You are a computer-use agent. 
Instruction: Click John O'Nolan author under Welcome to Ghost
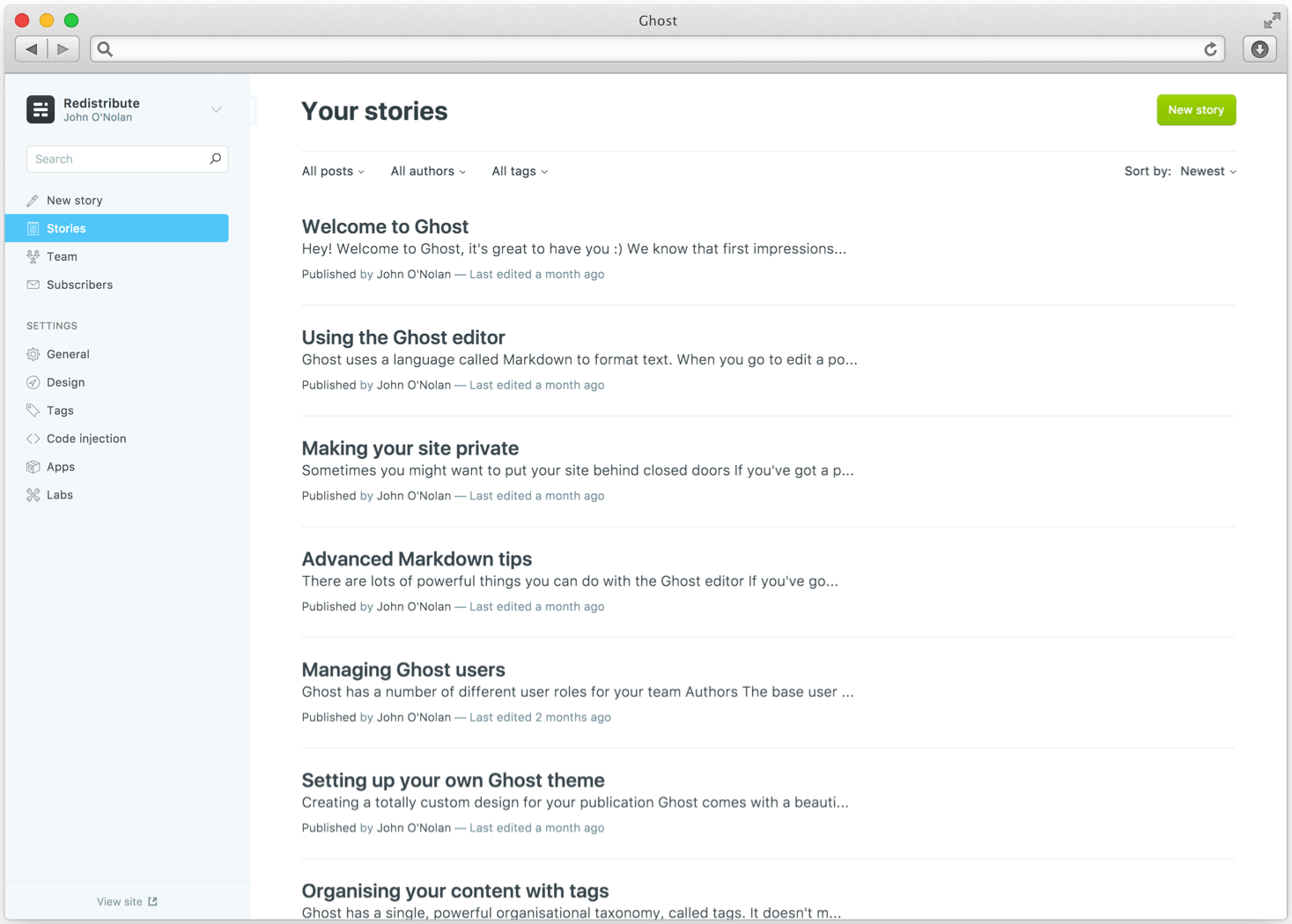tap(414, 274)
